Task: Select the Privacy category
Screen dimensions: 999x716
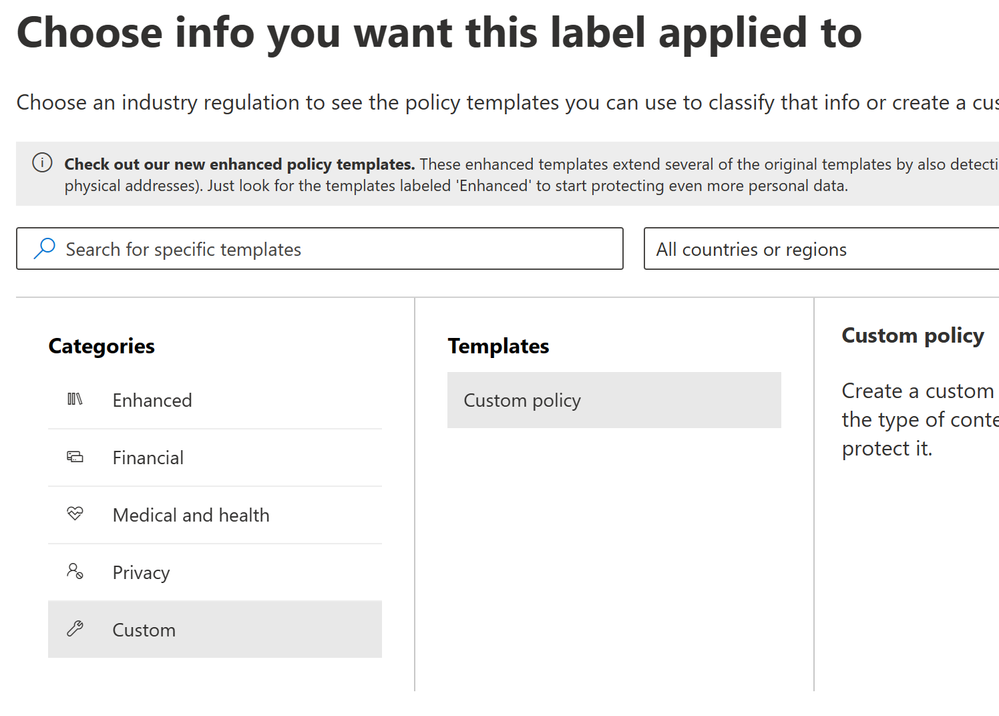Action: [215, 572]
